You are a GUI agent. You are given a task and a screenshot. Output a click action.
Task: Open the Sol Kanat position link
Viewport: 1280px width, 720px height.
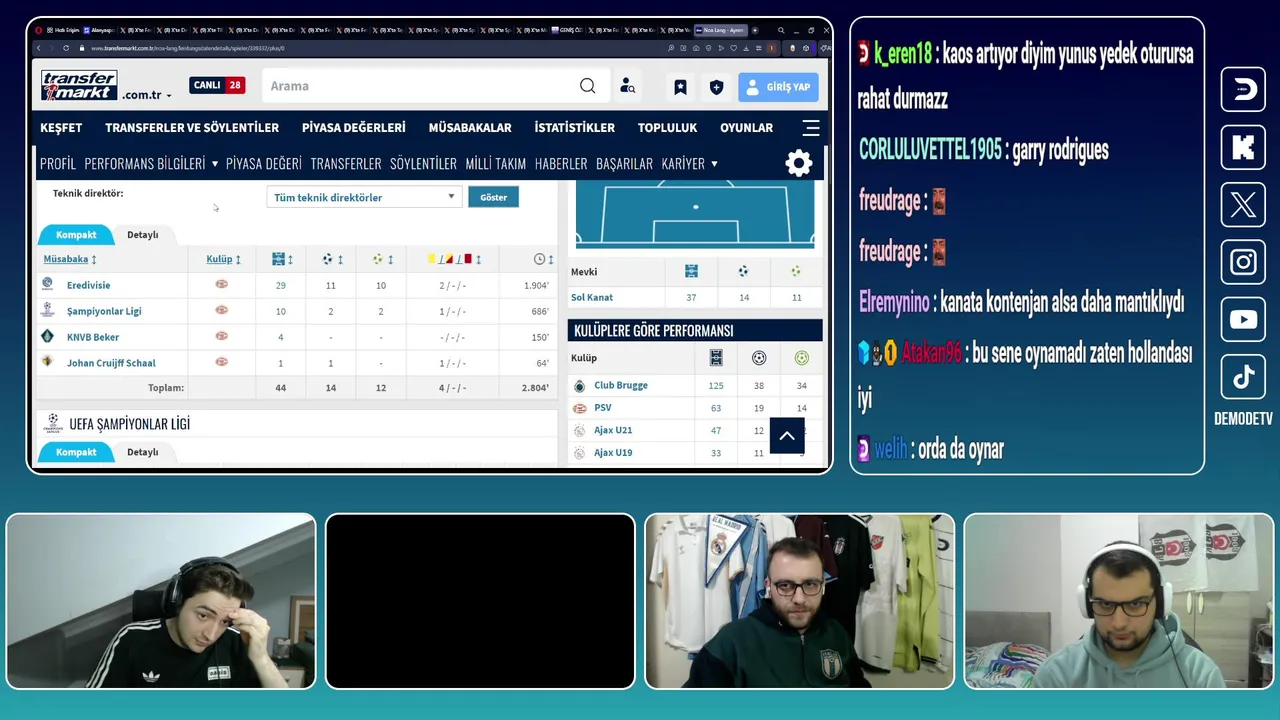click(592, 297)
